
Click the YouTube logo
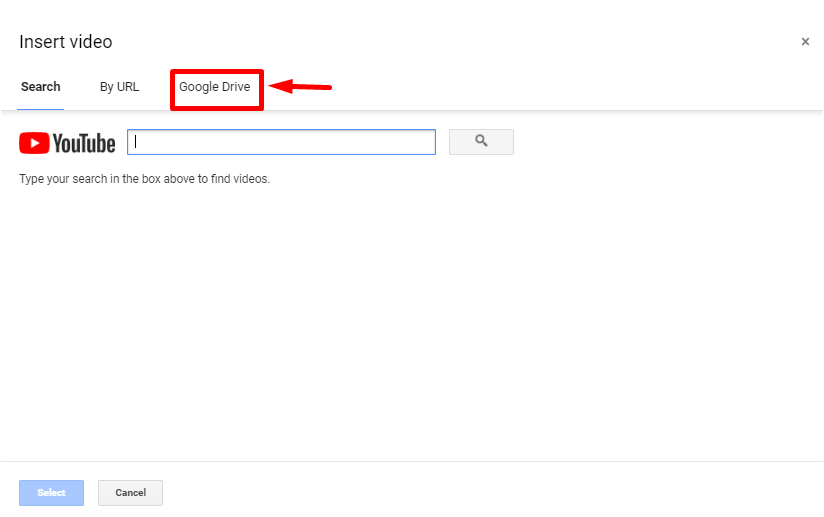67,143
